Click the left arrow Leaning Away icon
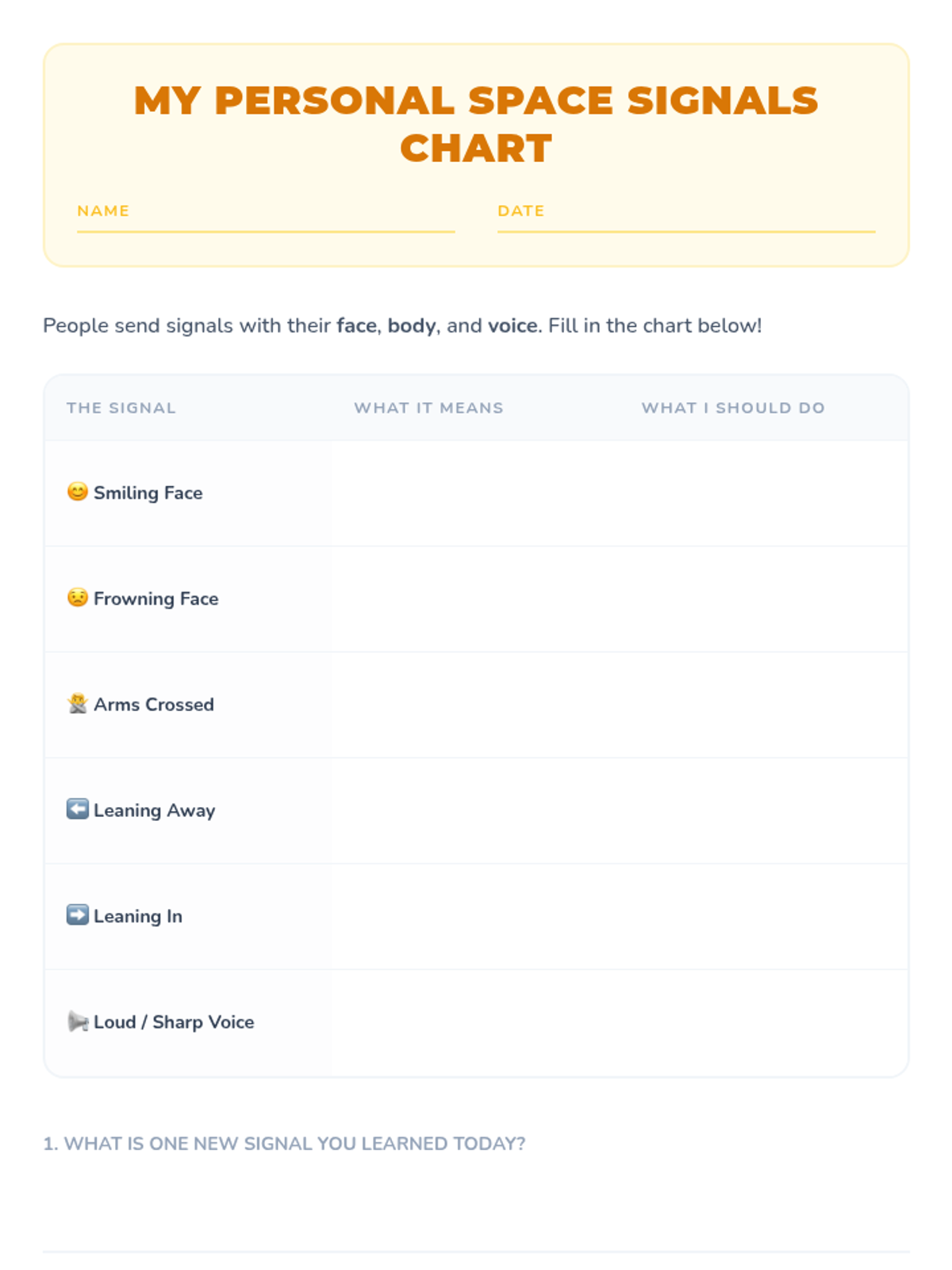952x1270 pixels. click(77, 810)
